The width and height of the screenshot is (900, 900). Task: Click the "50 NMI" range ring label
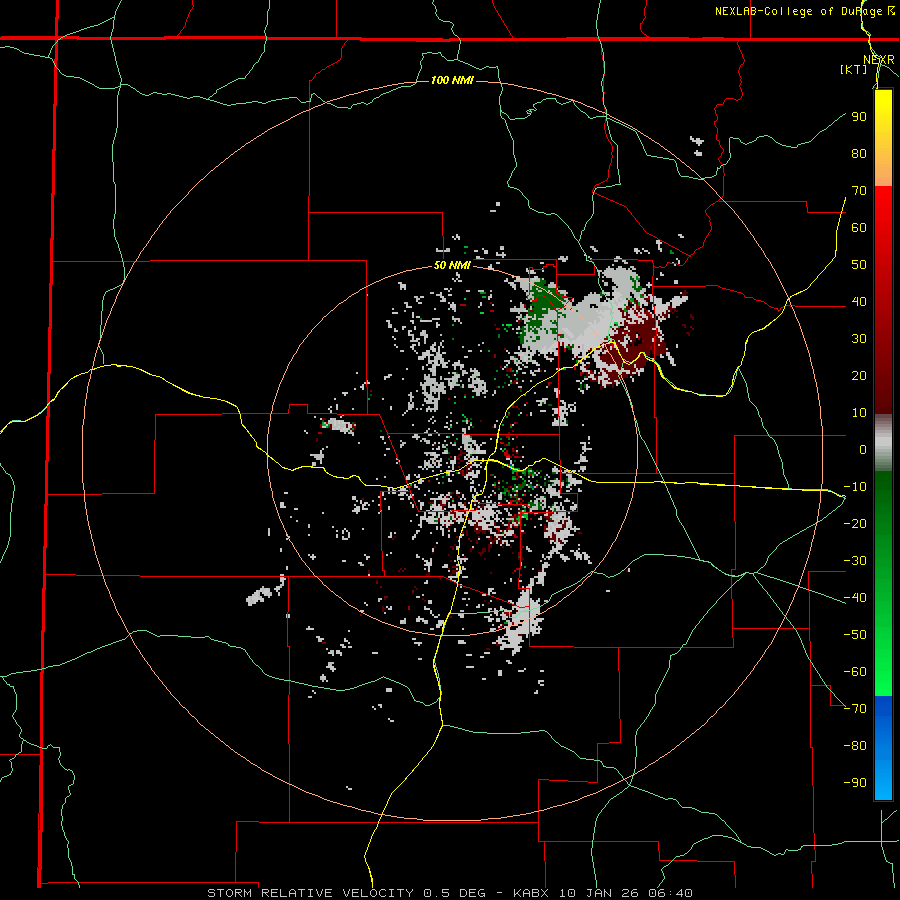click(452, 265)
